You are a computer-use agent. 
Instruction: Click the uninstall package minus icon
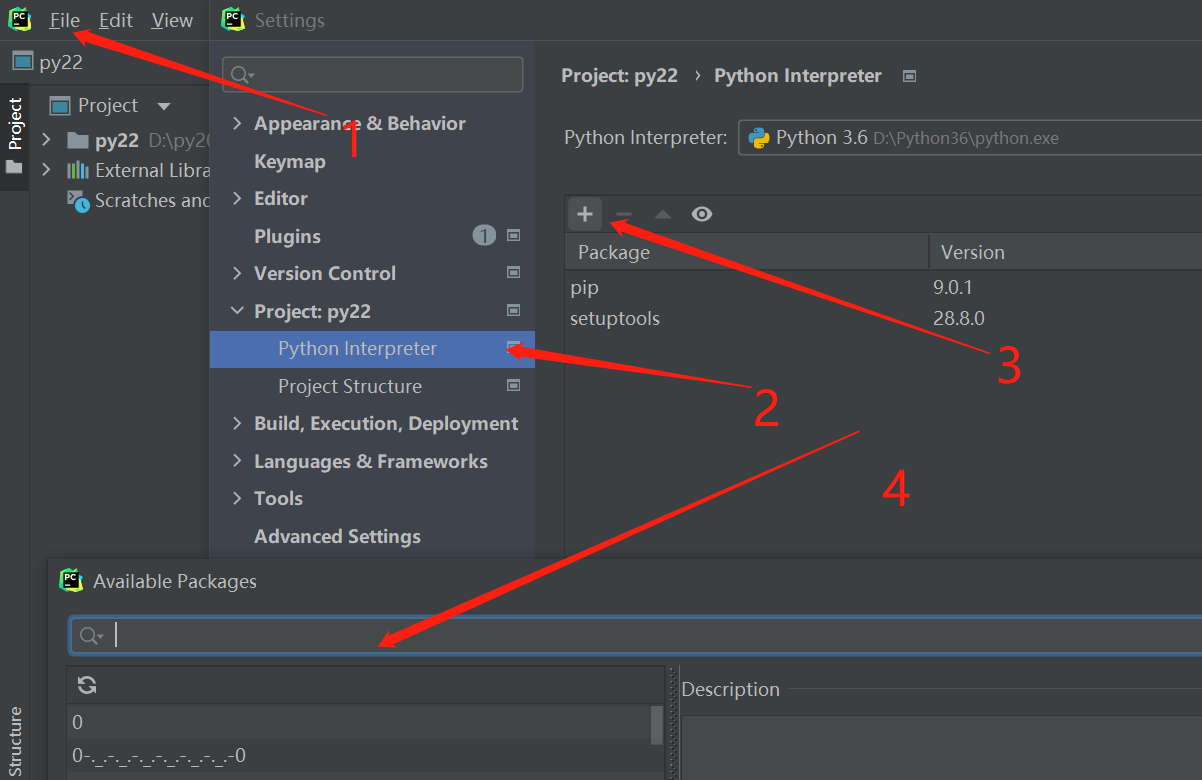tap(623, 214)
